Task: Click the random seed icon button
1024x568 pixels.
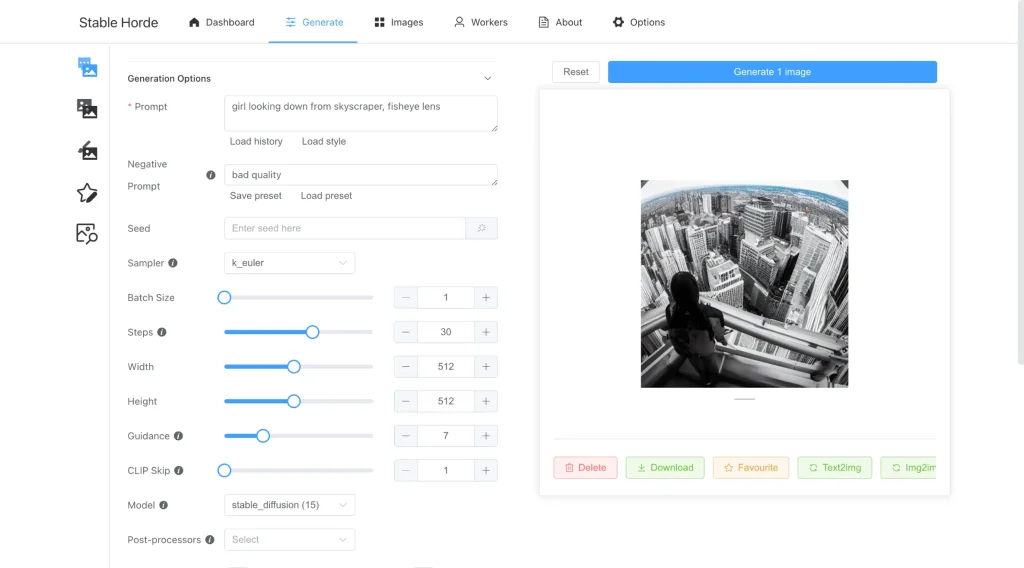Action: point(481,228)
